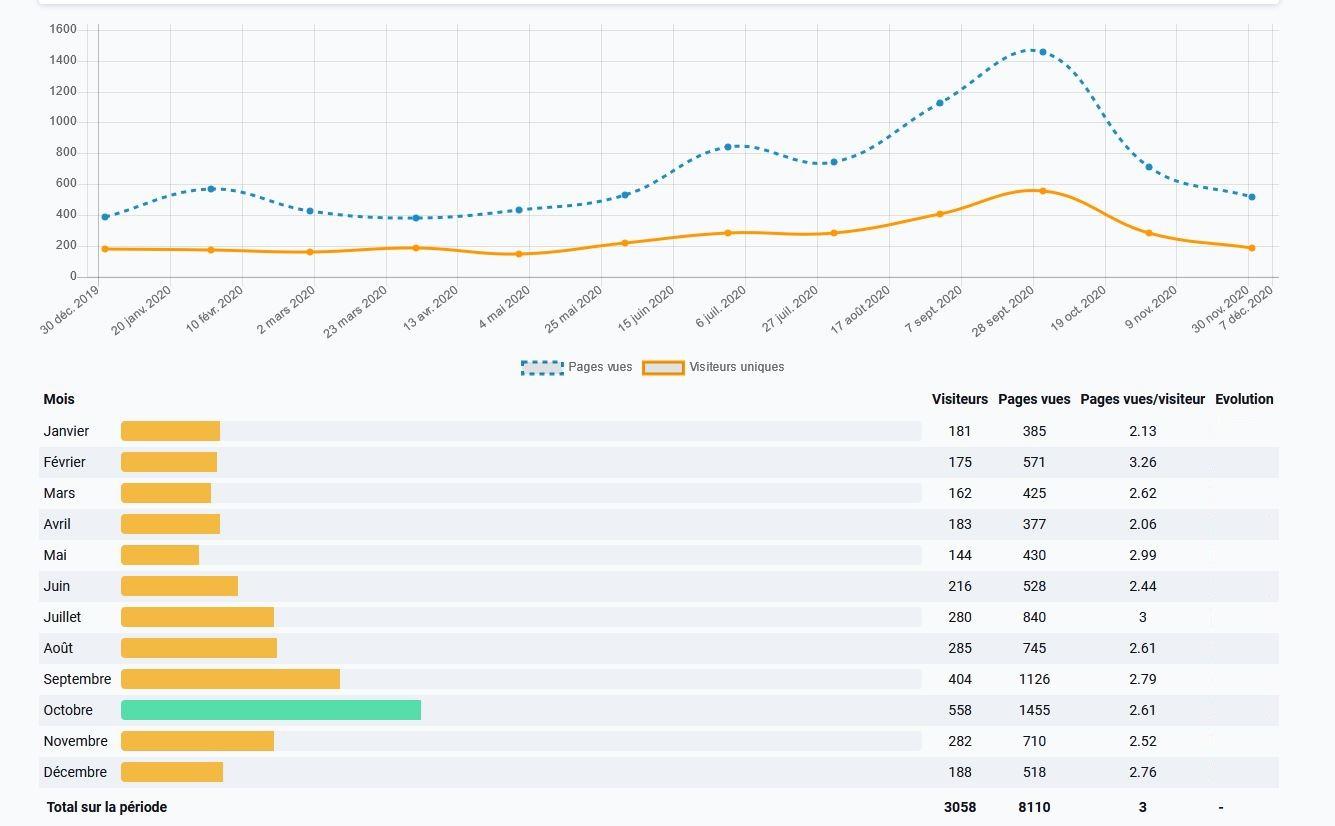Click the green Octobre visitors bar
Screen dimensions: 1335x826
pyautogui.click(x=271, y=710)
